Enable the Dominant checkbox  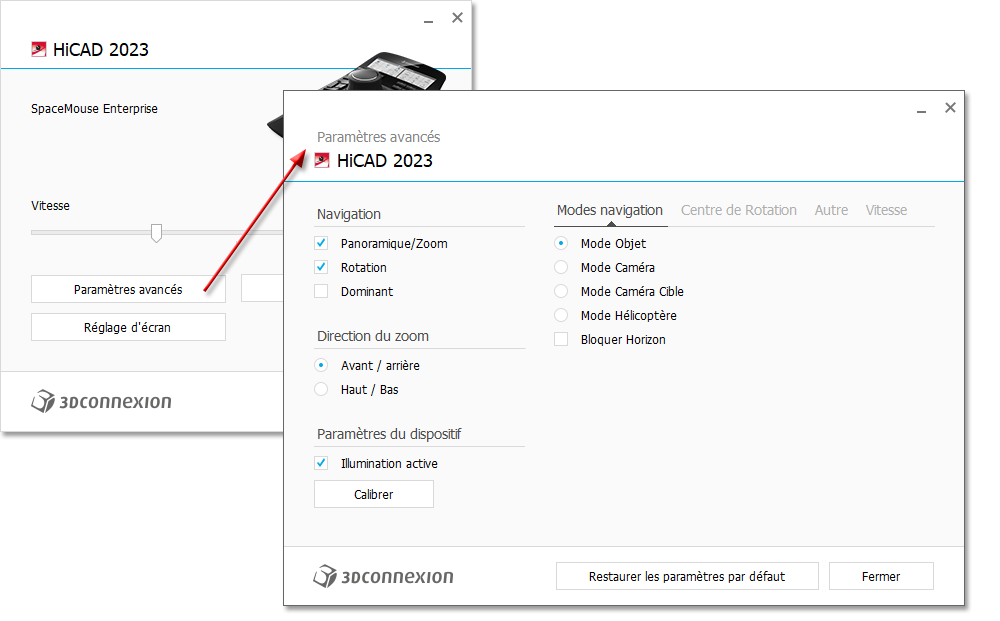click(x=321, y=291)
